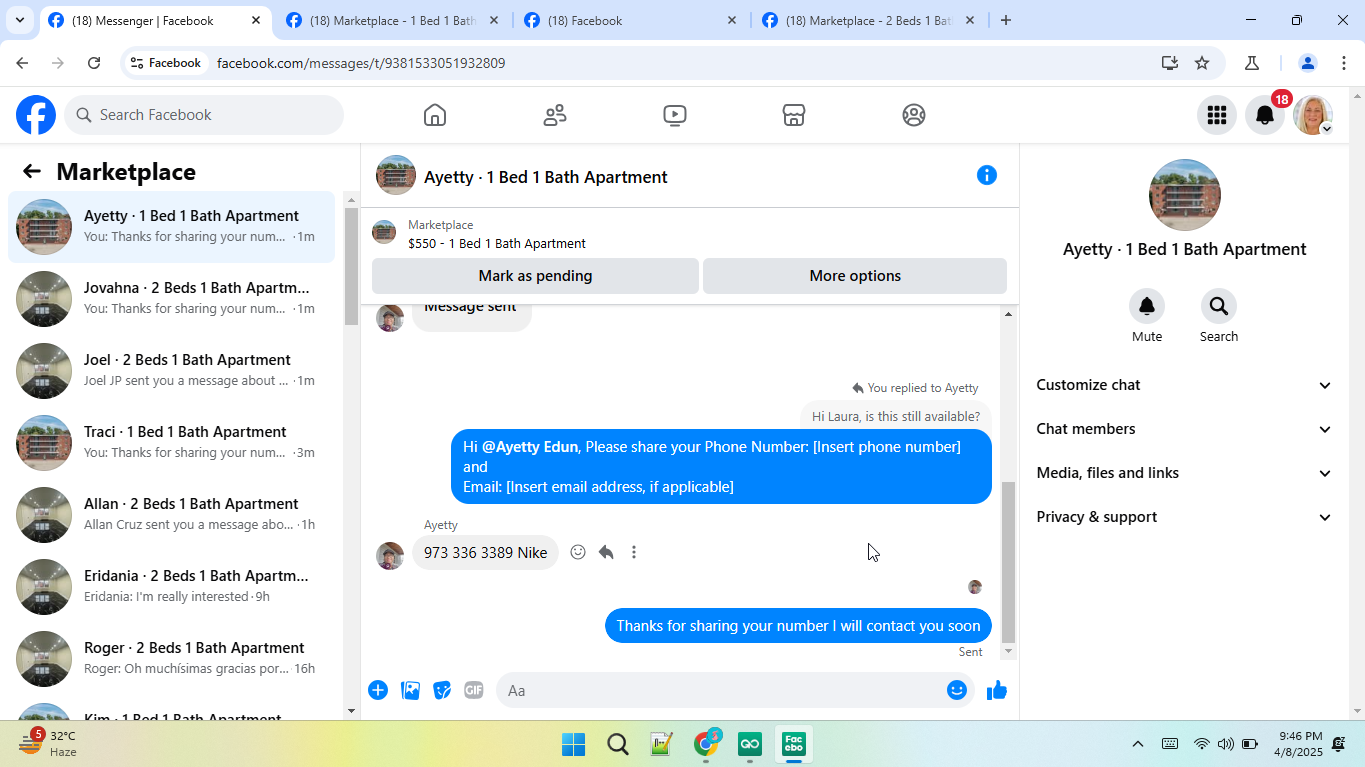React to the 973 336 3389 message
Image resolution: width=1365 pixels, height=767 pixels.
[x=578, y=552]
